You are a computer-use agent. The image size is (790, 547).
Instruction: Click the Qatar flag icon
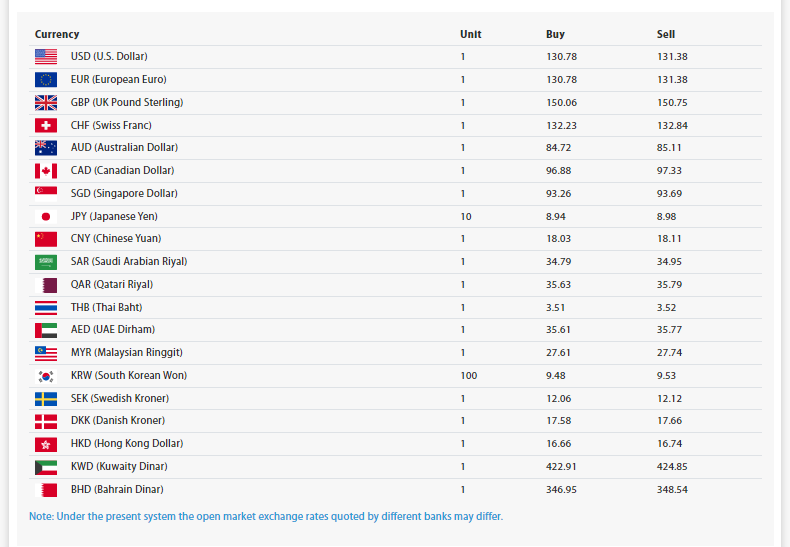point(46,285)
